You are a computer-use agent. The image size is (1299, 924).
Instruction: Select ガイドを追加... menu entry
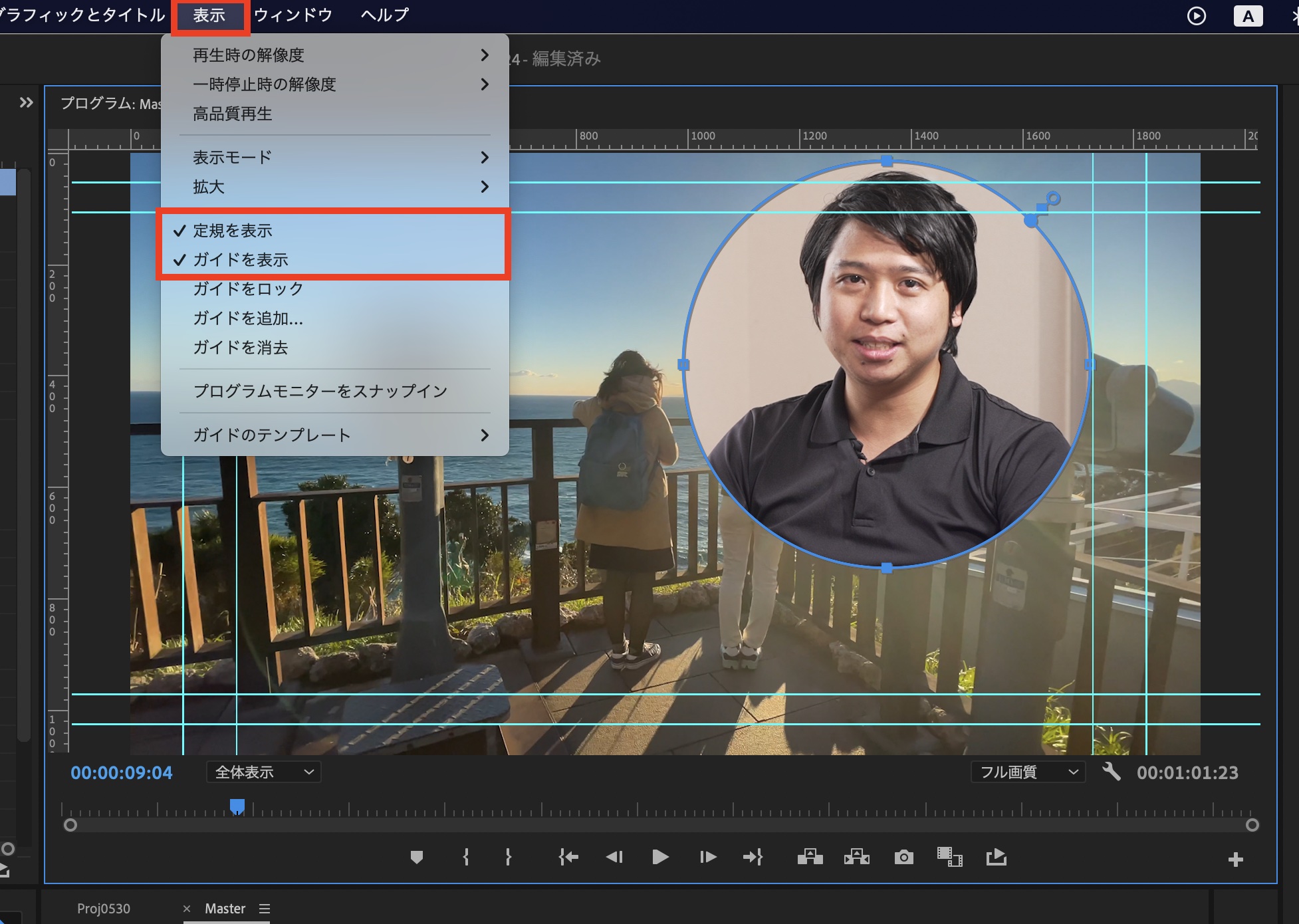(x=248, y=318)
